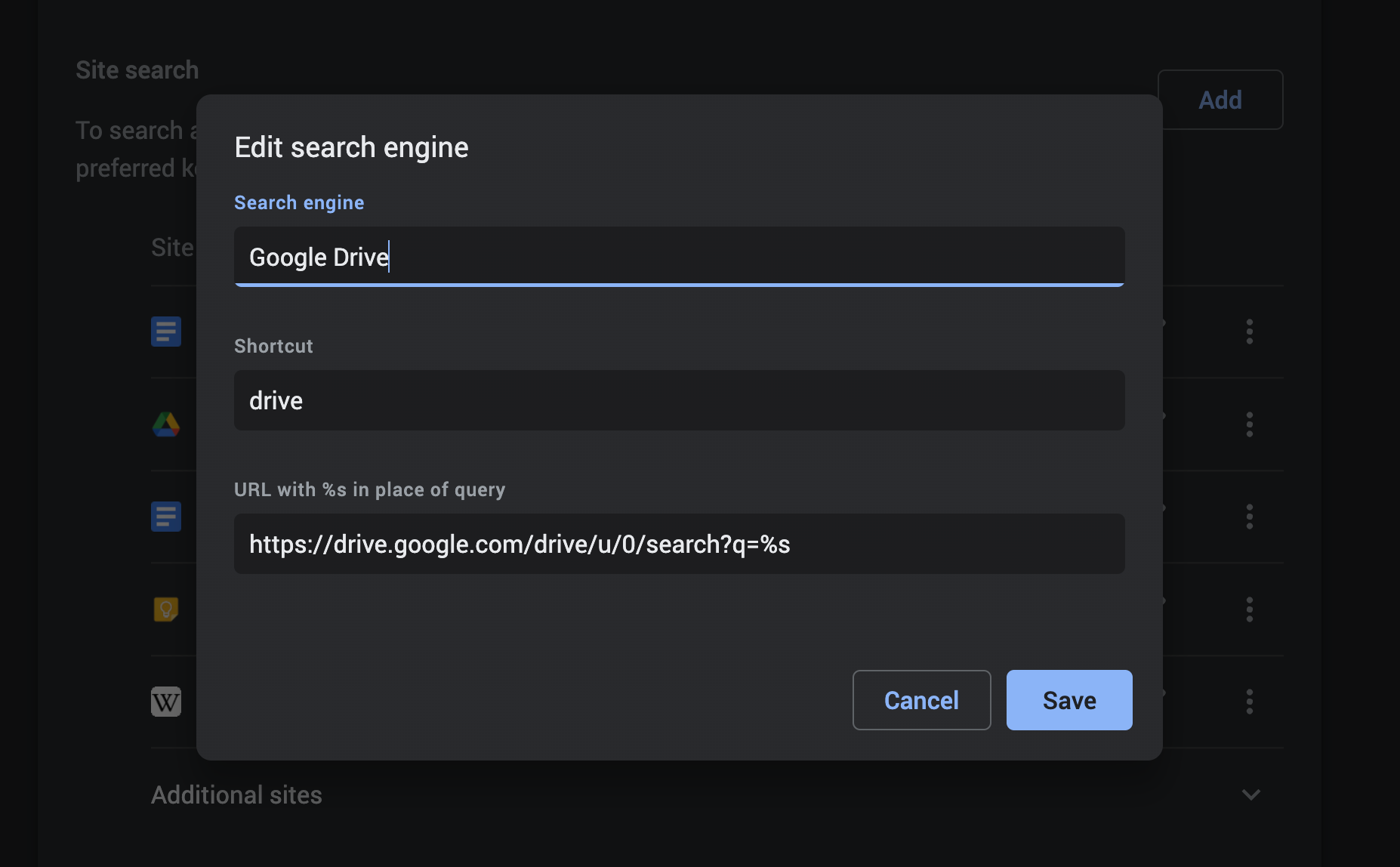Click the Shortcut field containing drive
Viewport: 1400px width, 867px height.
679,400
